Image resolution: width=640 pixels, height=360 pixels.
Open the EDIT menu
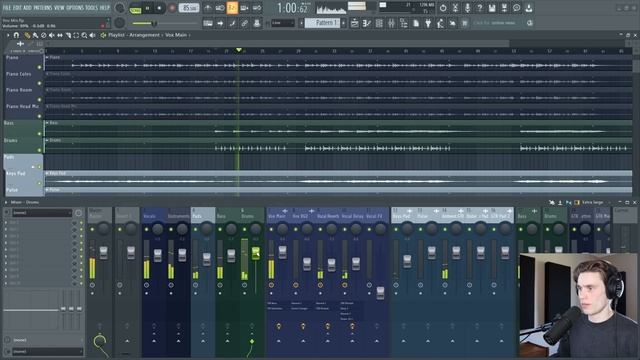click(17, 8)
